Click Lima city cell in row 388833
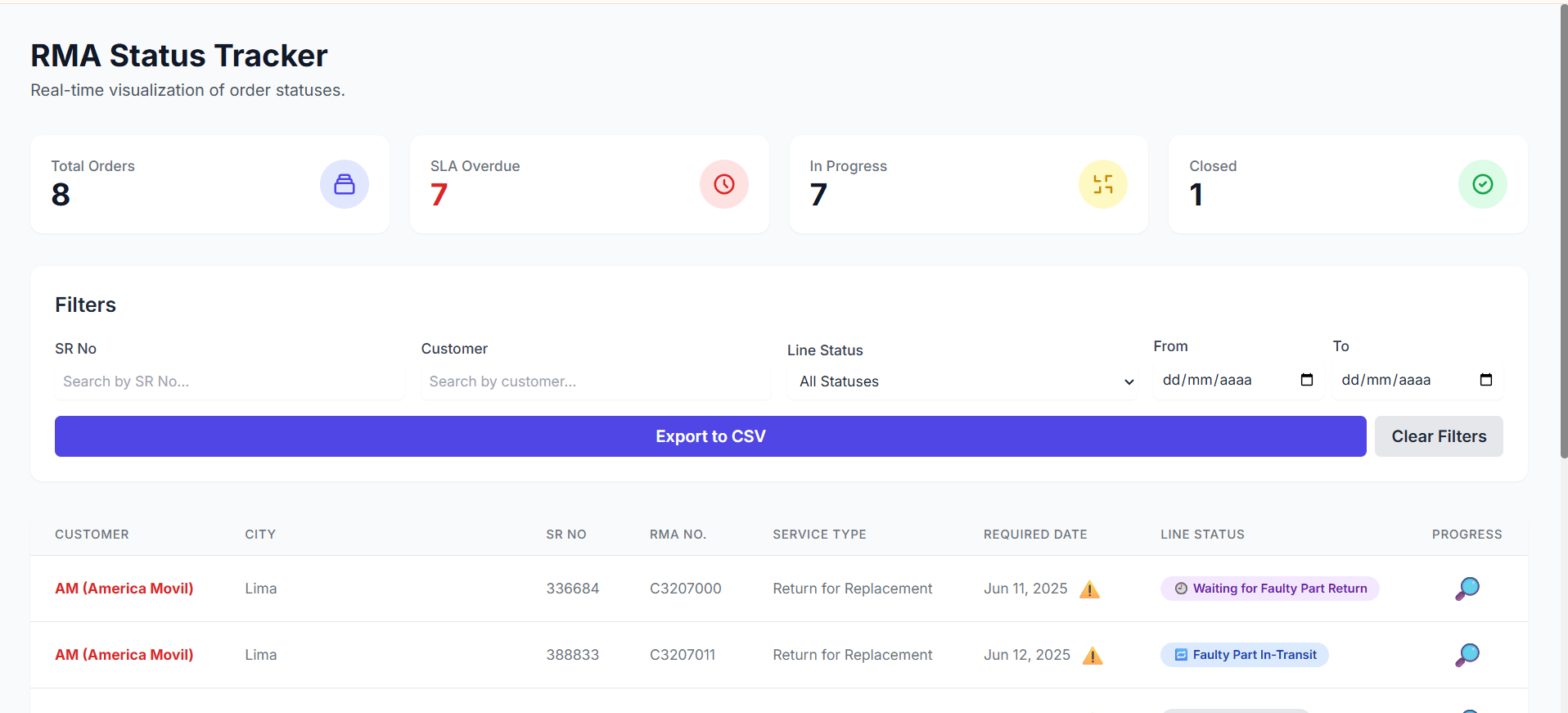This screenshot has height=713, width=1568. pyautogui.click(x=261, y=655)
